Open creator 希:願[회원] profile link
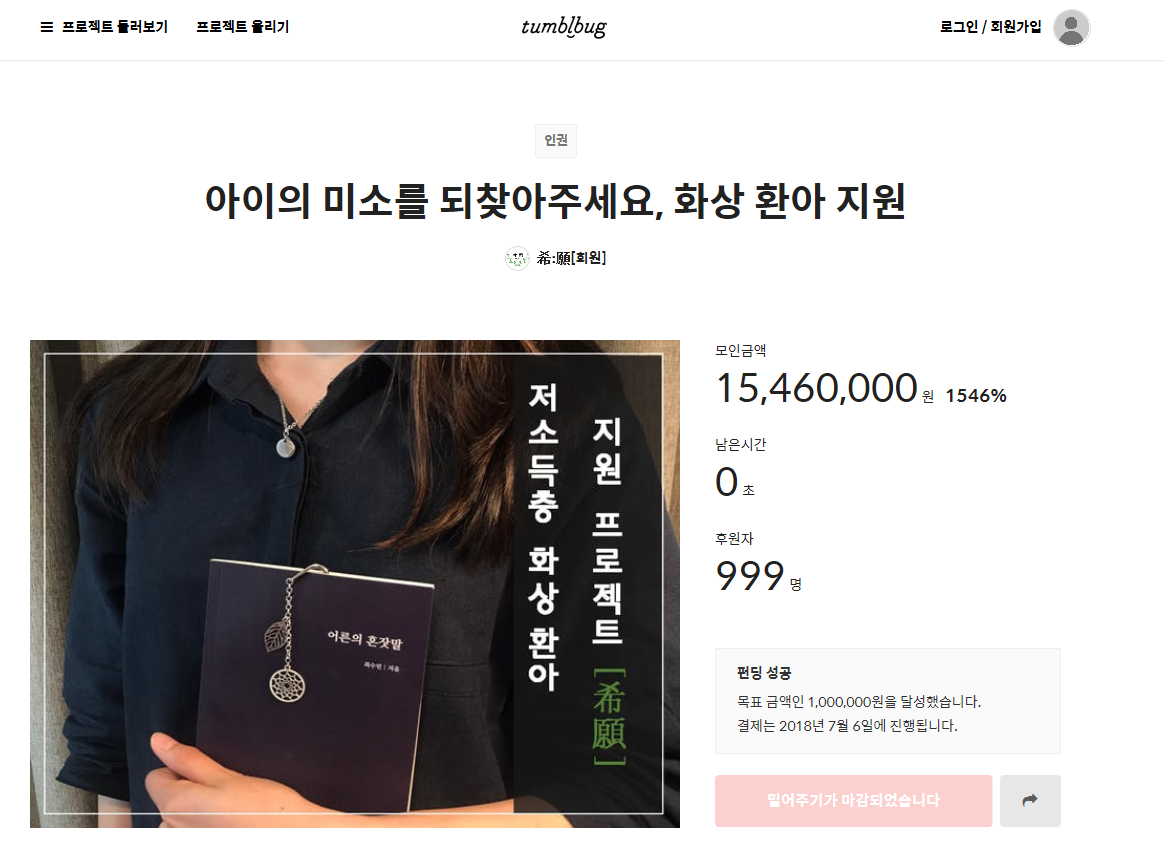The width and height of the screenshot is (1165, 867). [x=571, y=258]
